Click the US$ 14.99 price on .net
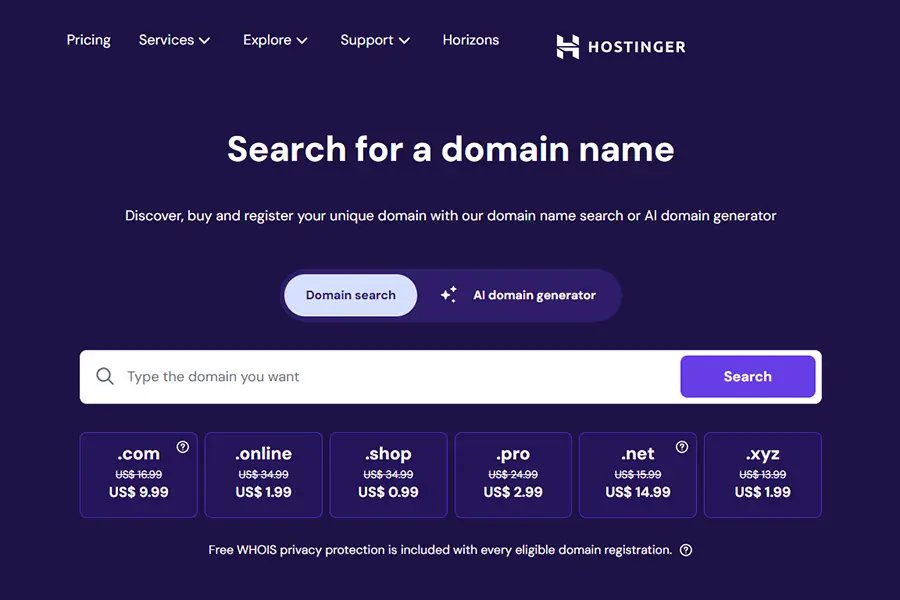Image resolution: width=900 pixels, height=600 pixels. (x=638, y=492)
